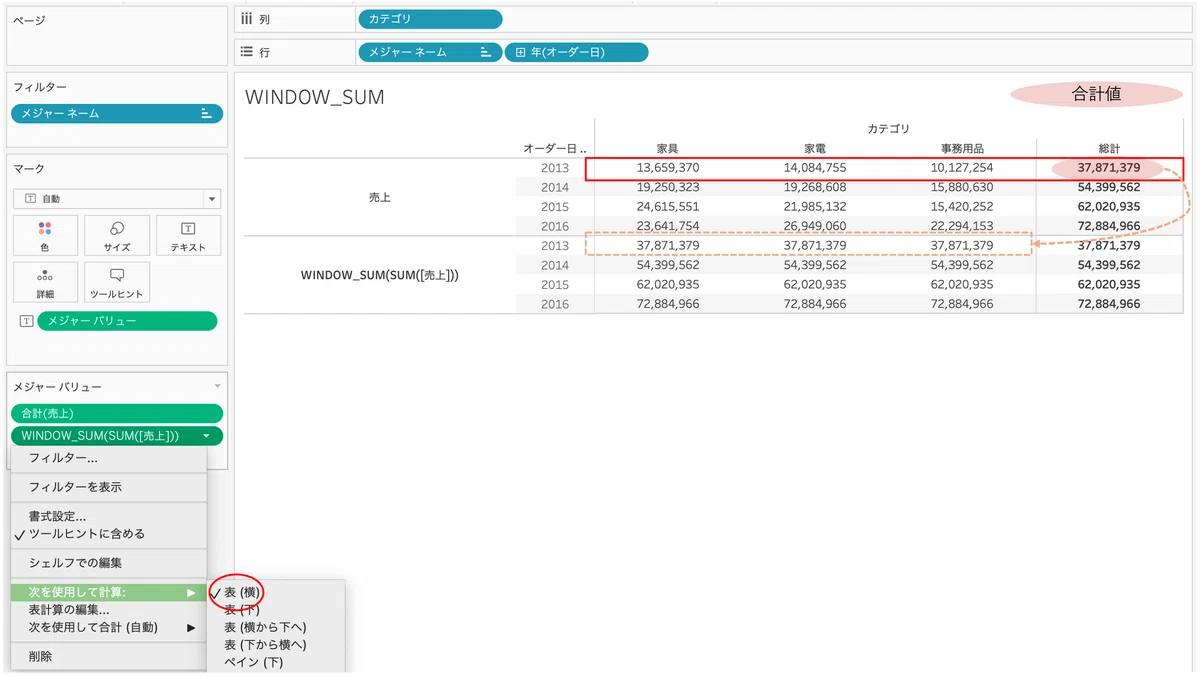Click the 年(オーダー日) pill on rows shelf
Viewport: 1200px width, 677px height.
(x=576, y=52)
